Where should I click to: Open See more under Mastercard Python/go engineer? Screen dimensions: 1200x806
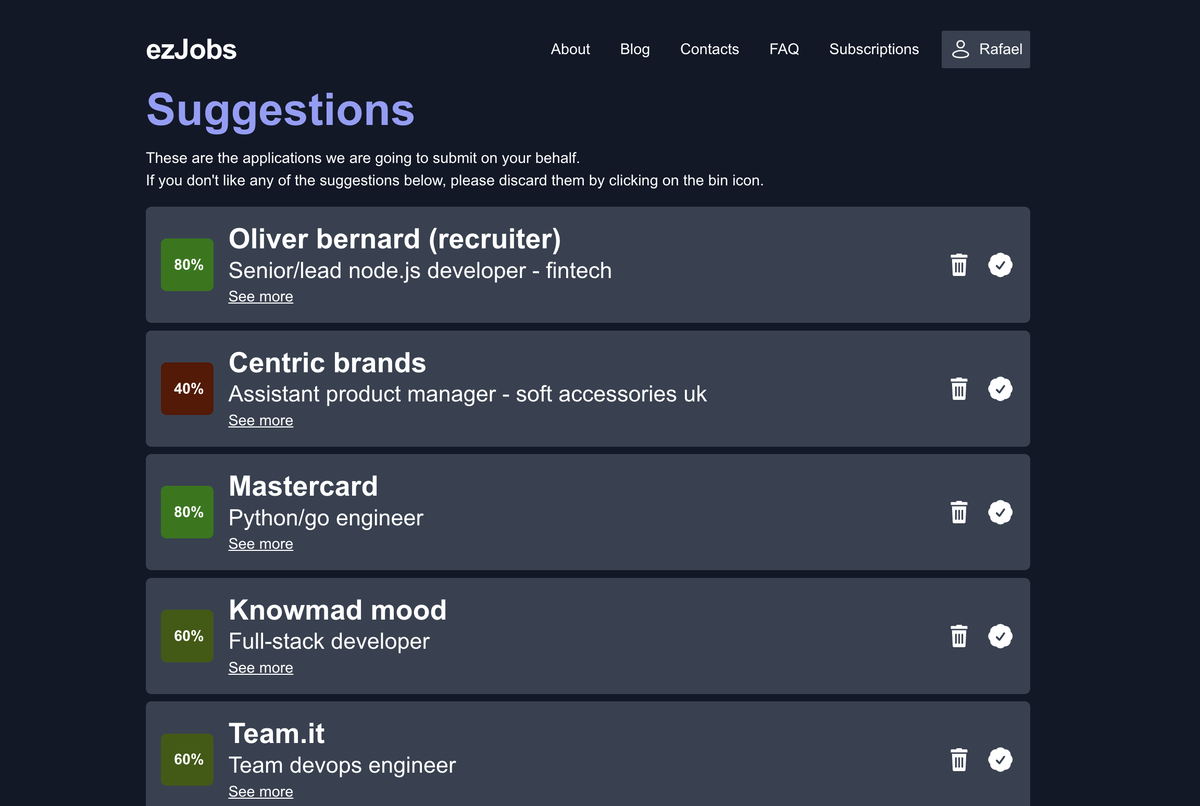coord(260,544)
